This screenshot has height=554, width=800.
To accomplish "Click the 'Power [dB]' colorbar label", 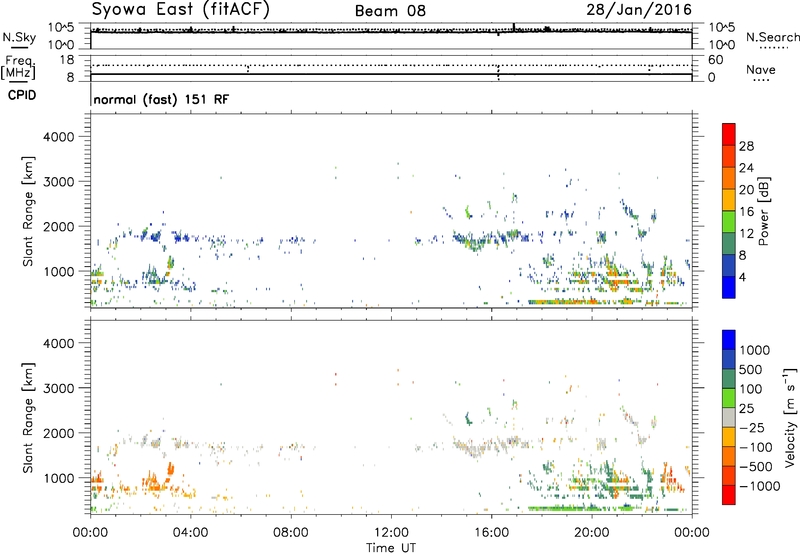I will coord(763,211).
